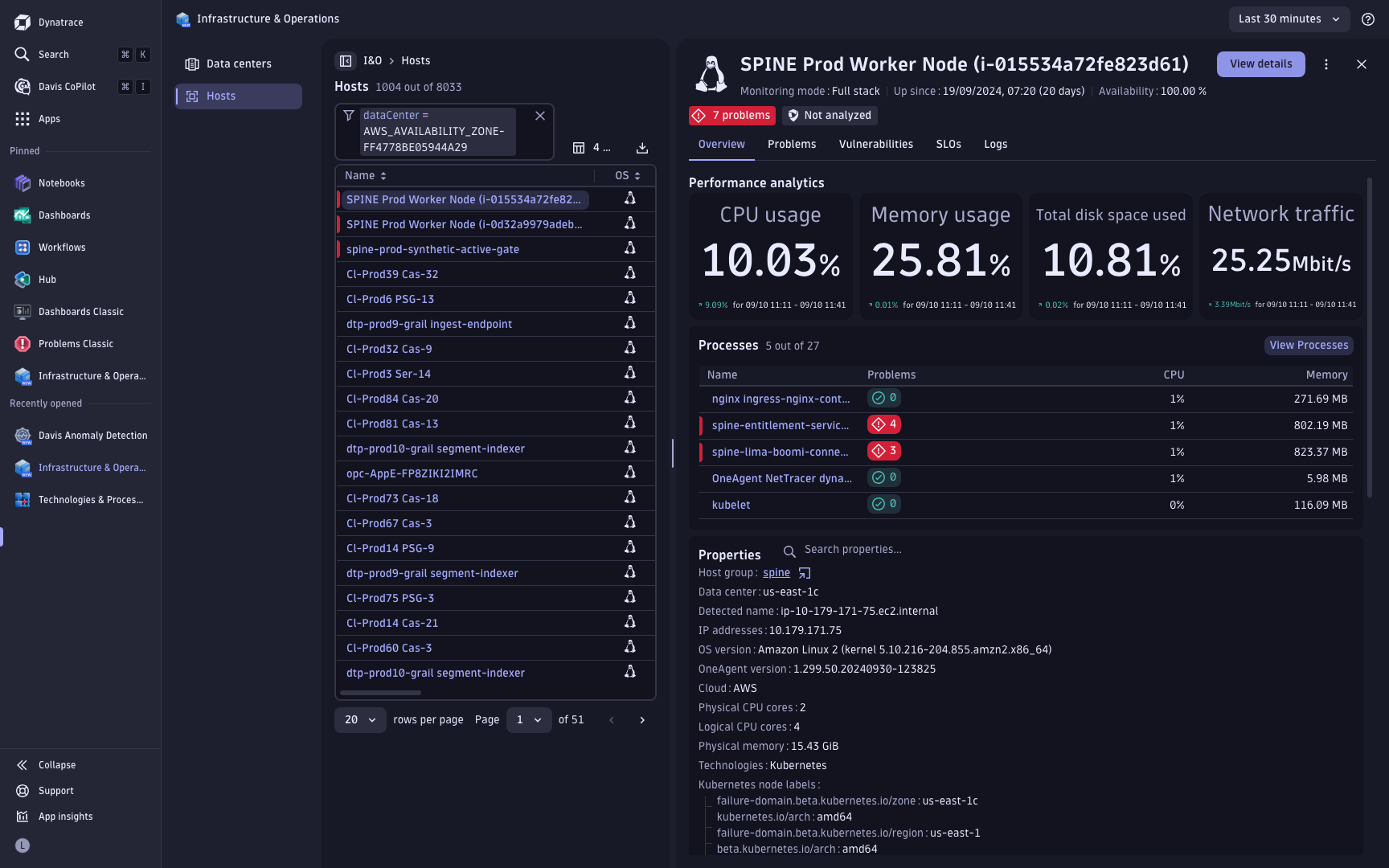Switch to the Logs tab
Viewport: 1389px width, 868px height.
click(996, 145)
